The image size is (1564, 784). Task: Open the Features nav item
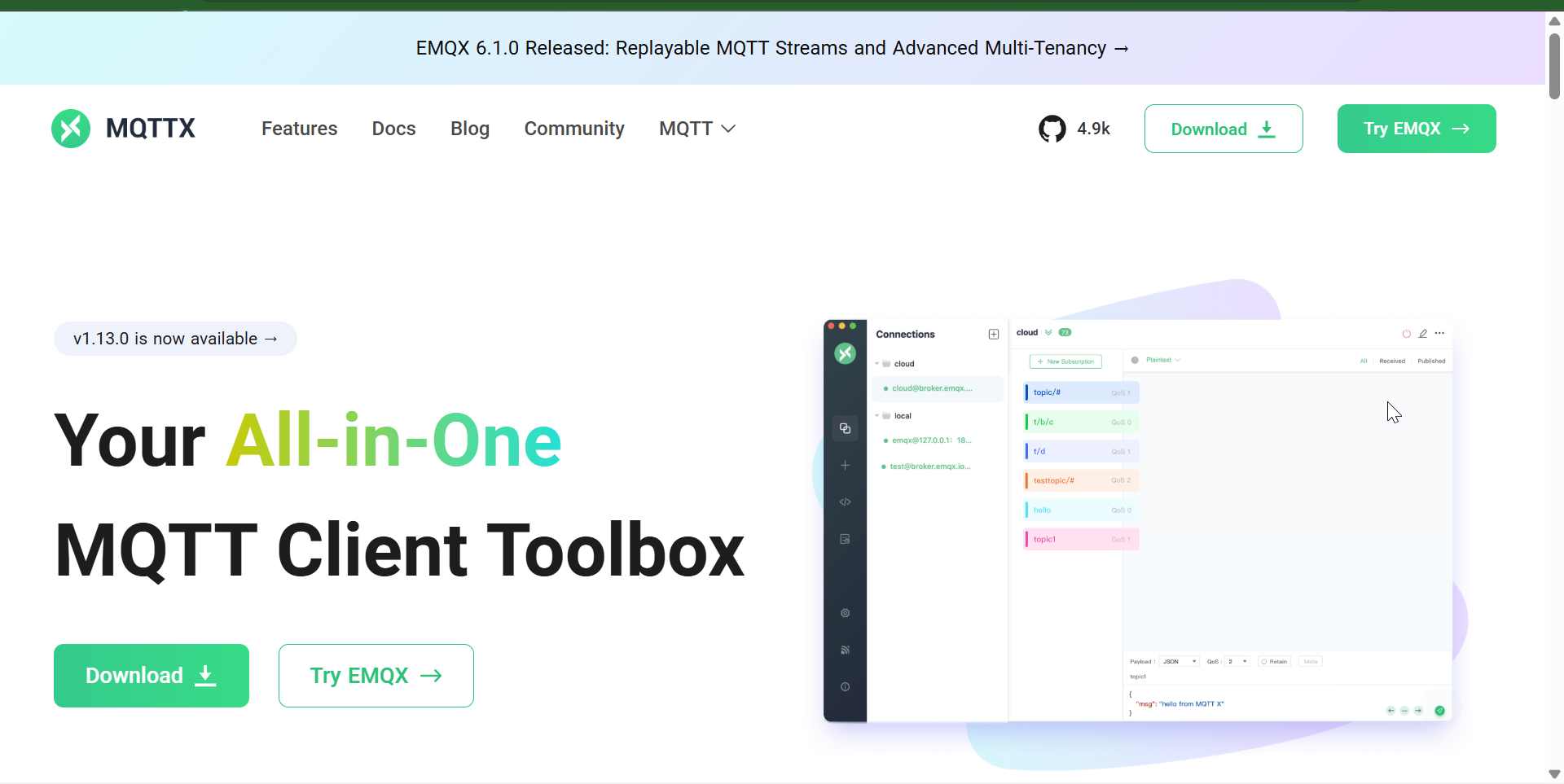click(x=299, y=129)
